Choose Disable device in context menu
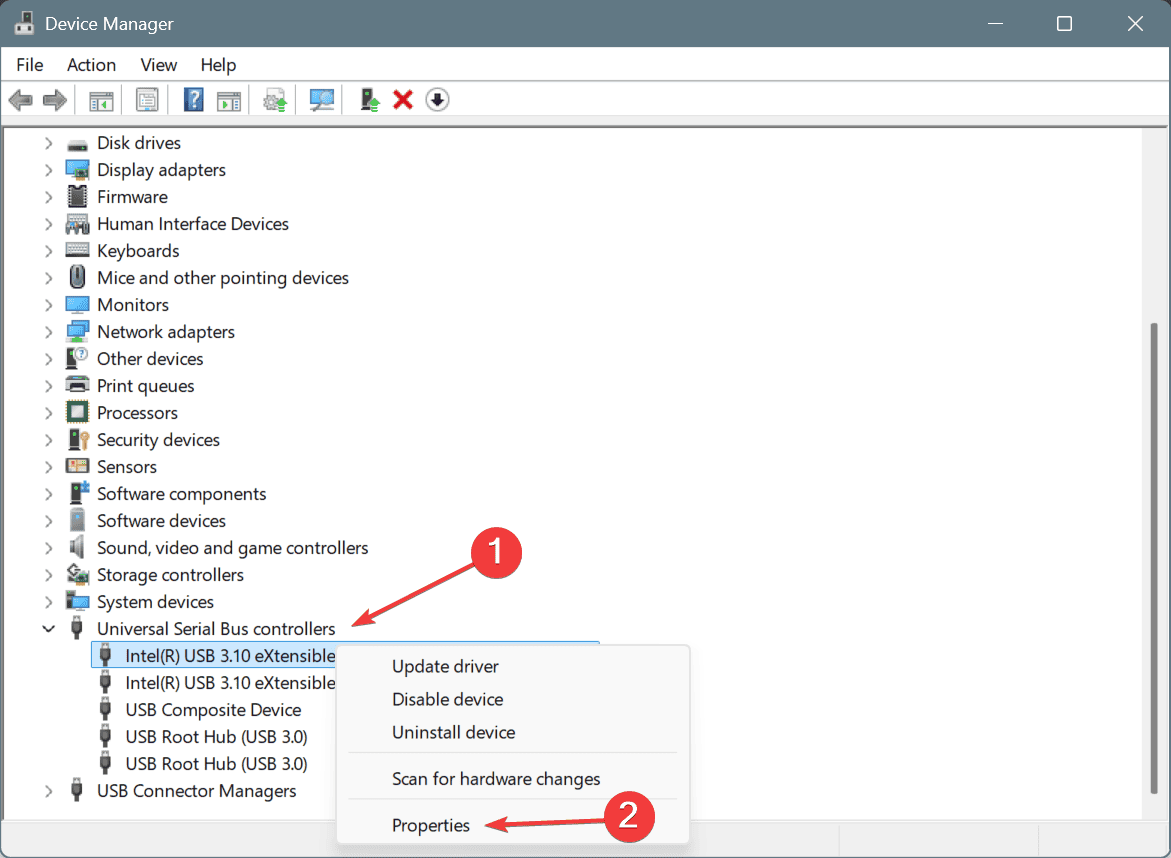This screenshot has width=1171, height=858. pos(447,700)
